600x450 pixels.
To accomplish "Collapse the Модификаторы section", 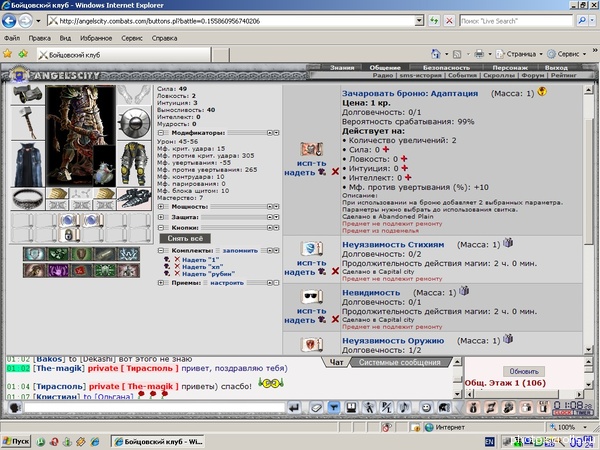I will pos(161,133).
